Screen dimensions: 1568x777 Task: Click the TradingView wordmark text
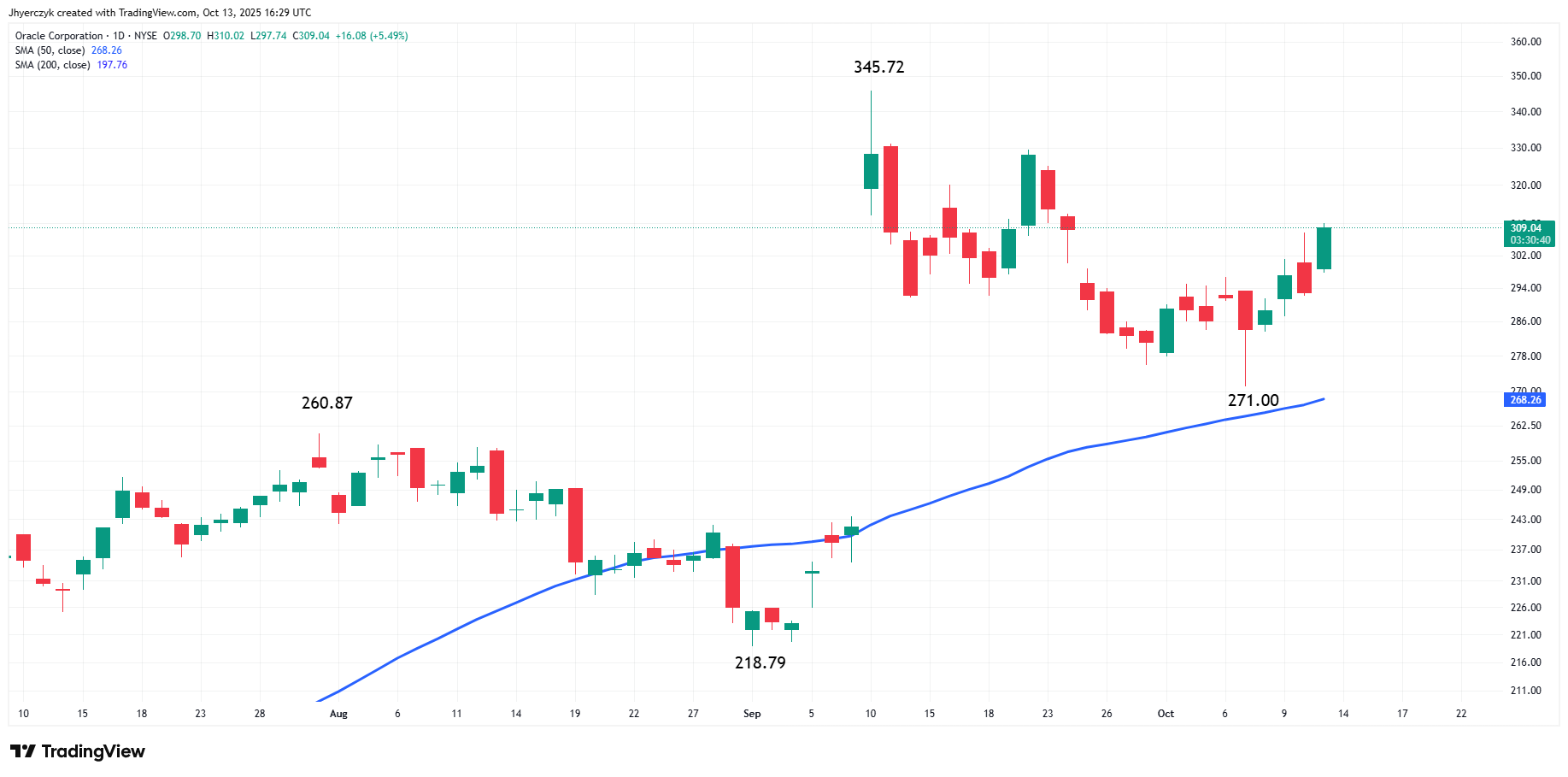coord(93,751)
